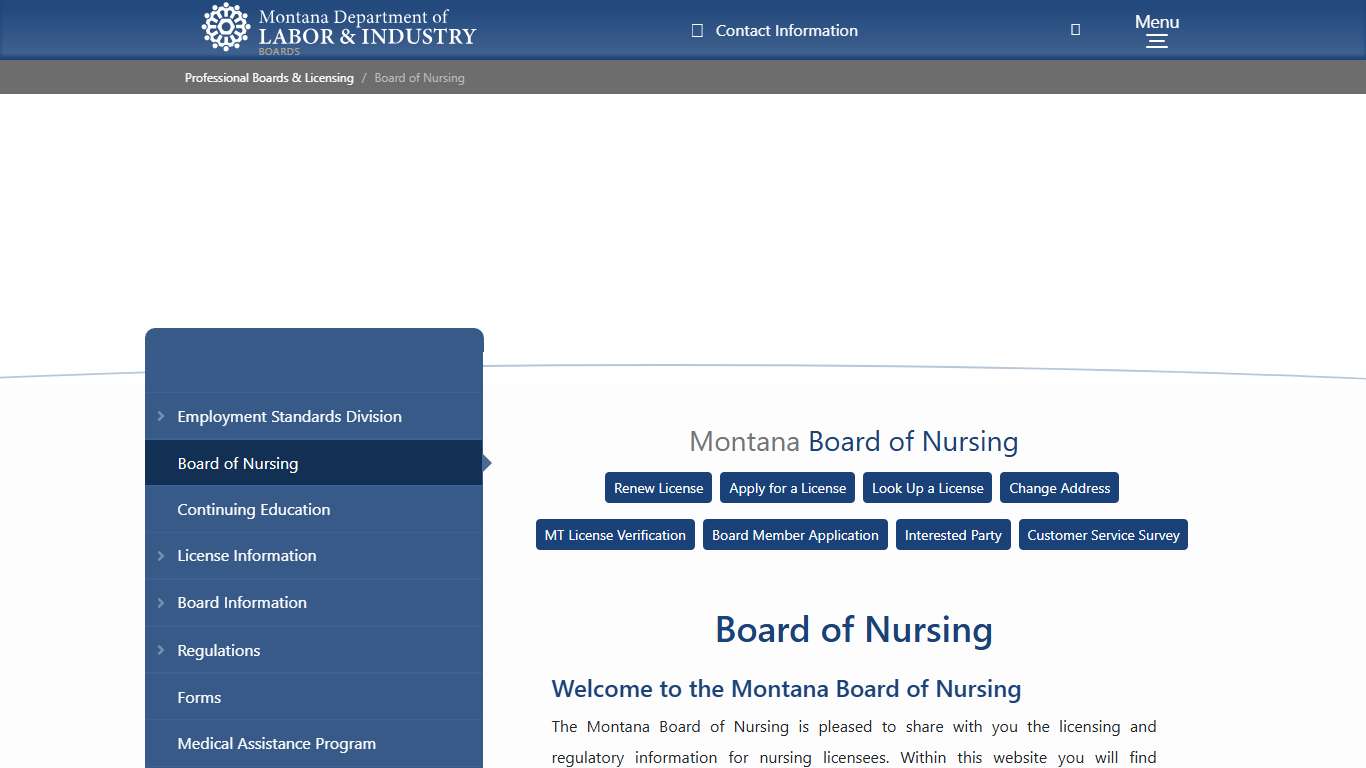This screenshot has width=1366, height=768.
Task: Start the Customer Service Survey
Action: tap(1103, 534)
